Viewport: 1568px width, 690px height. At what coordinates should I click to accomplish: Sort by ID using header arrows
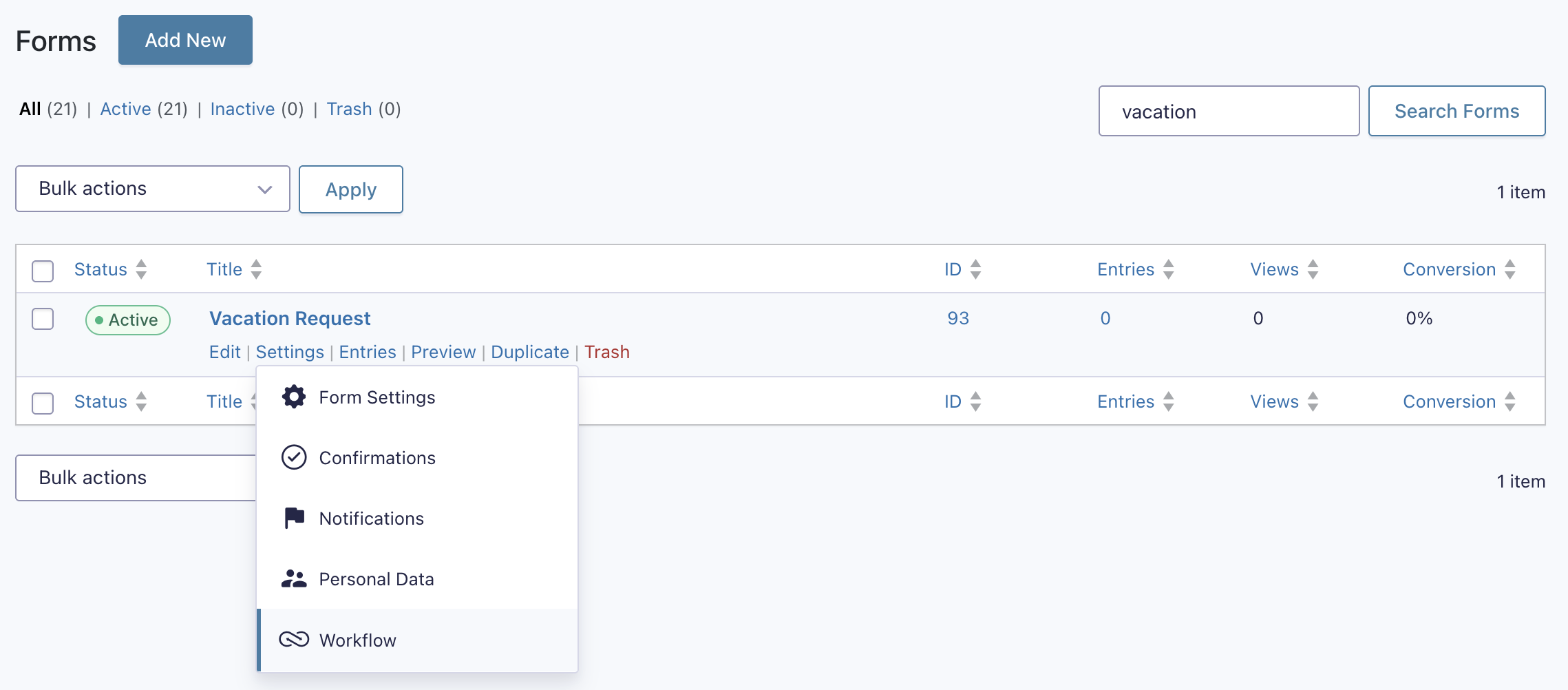click(x=975, y=269)
